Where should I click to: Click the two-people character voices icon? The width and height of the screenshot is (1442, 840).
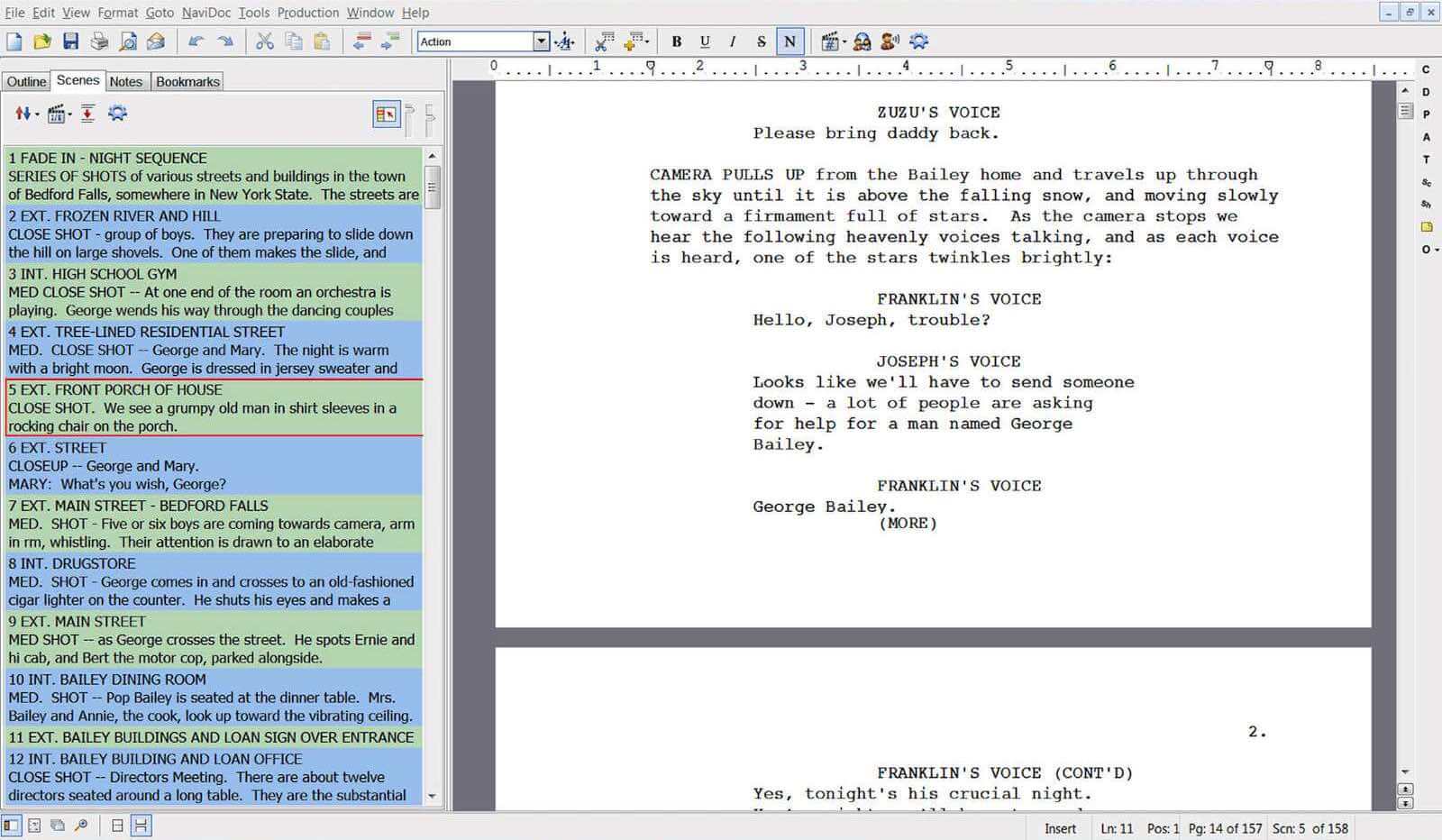pos(862,41)
